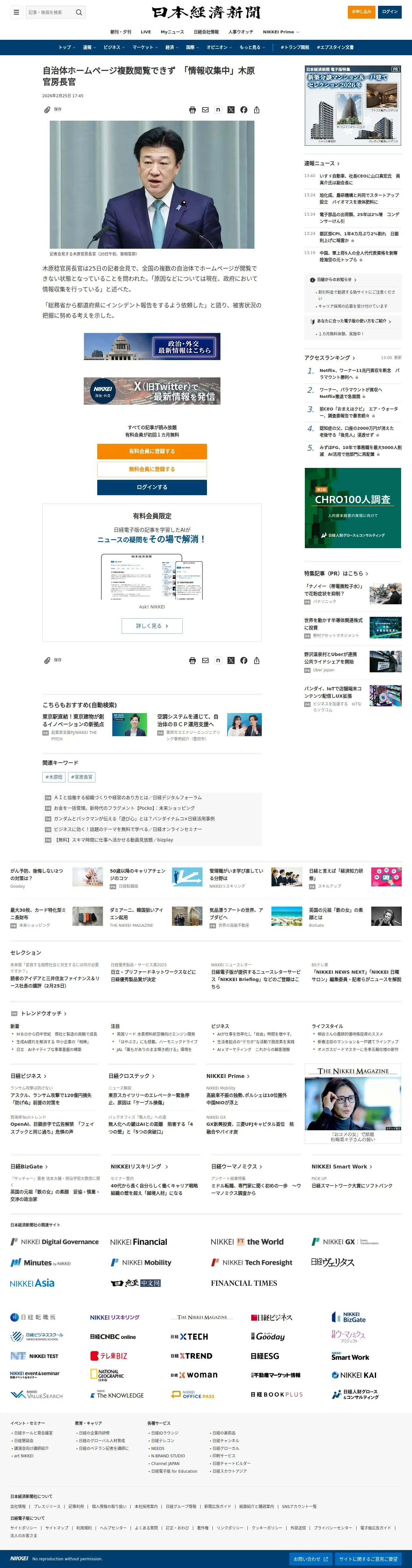This screenshot has width=412, height=1568.
Task: Expand the 国際 navigation dropdown
Action: click(x=192, y=47)
